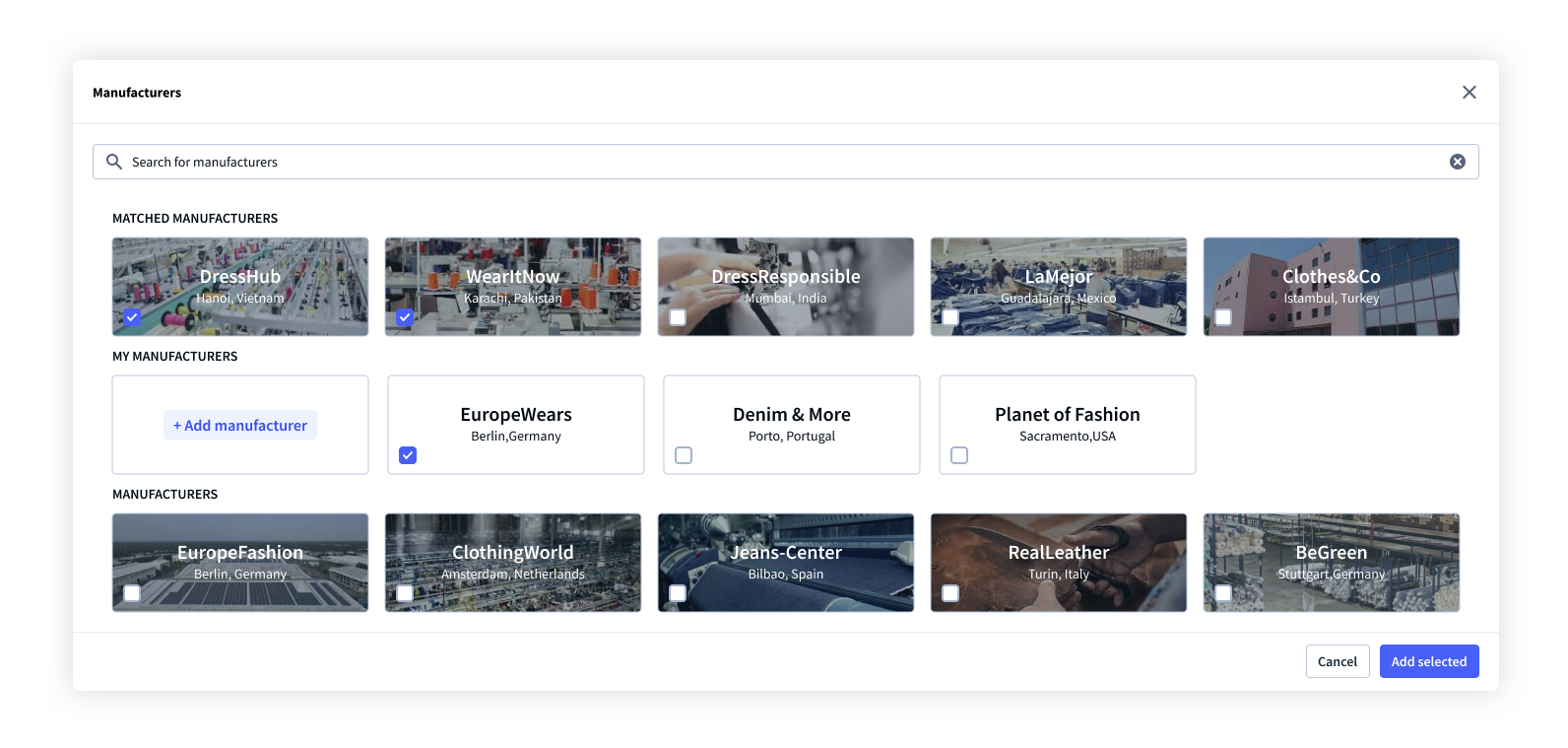Select the DressResponsible manufacturer name
1568x748 pixels.
click(786, 277)
